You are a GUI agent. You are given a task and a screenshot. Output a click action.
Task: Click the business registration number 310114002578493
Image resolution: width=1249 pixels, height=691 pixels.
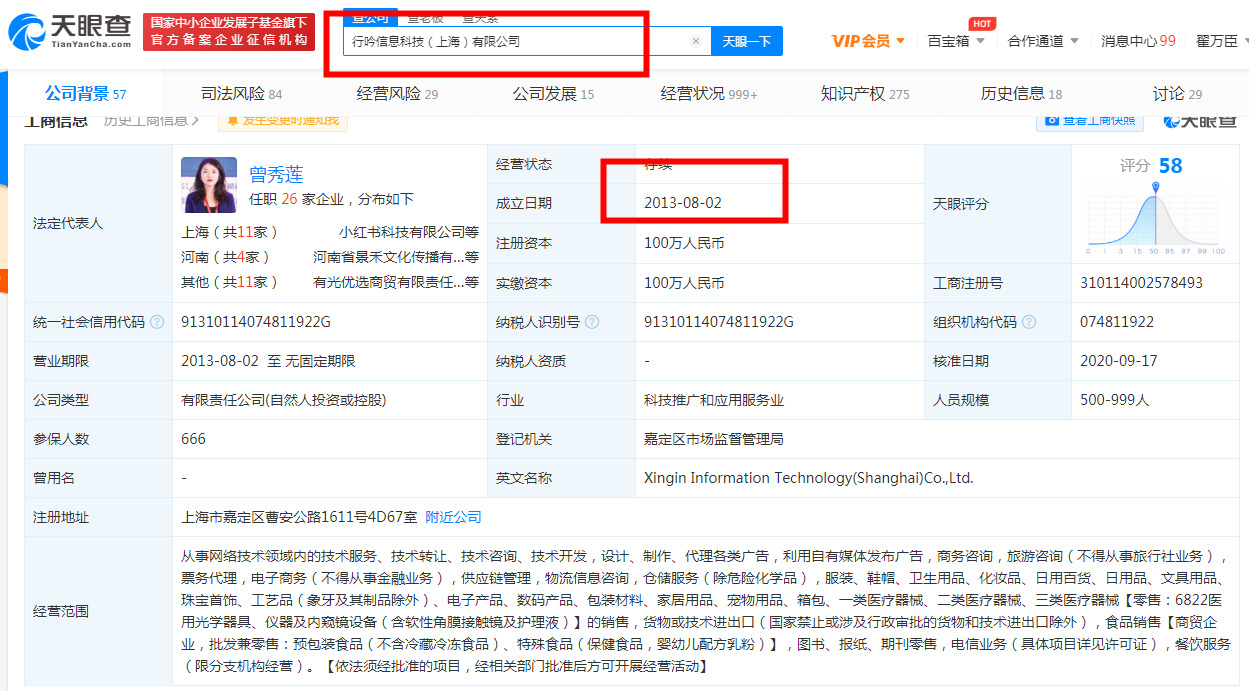pos(1142,283)
